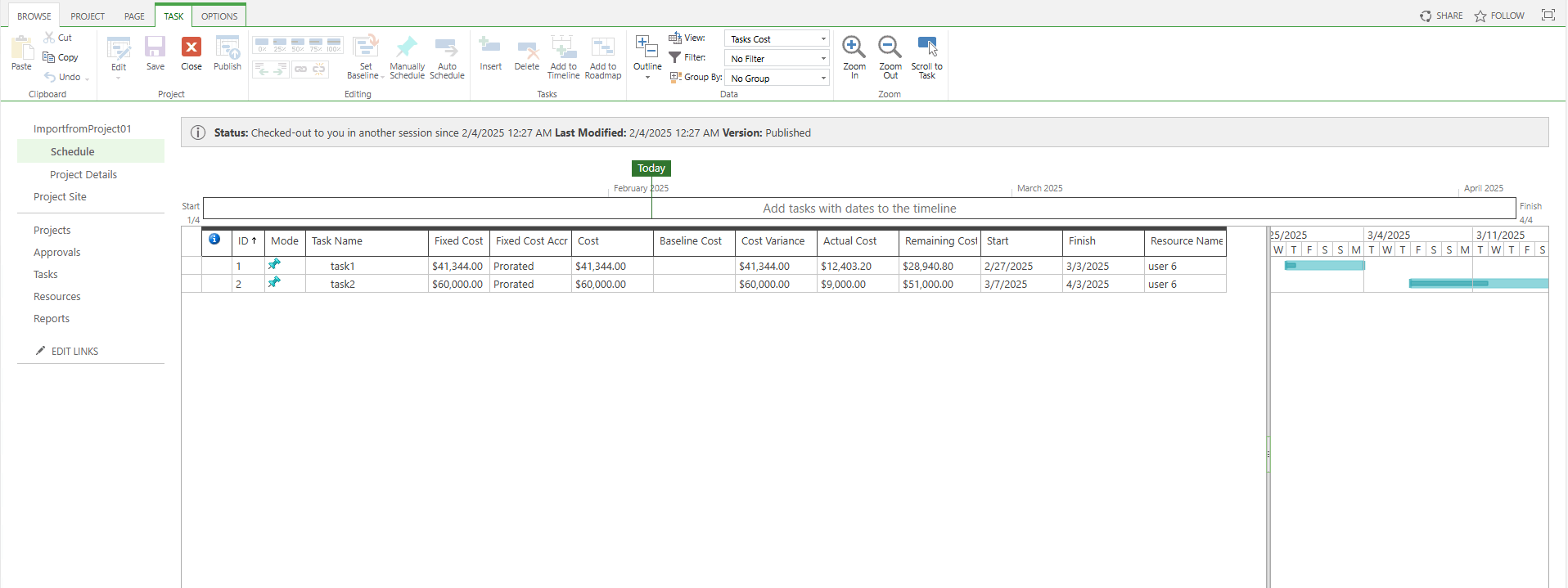Open Project Details in left navigation
The height and width of the screenshot is (588, 1568).
coord(83,174)
